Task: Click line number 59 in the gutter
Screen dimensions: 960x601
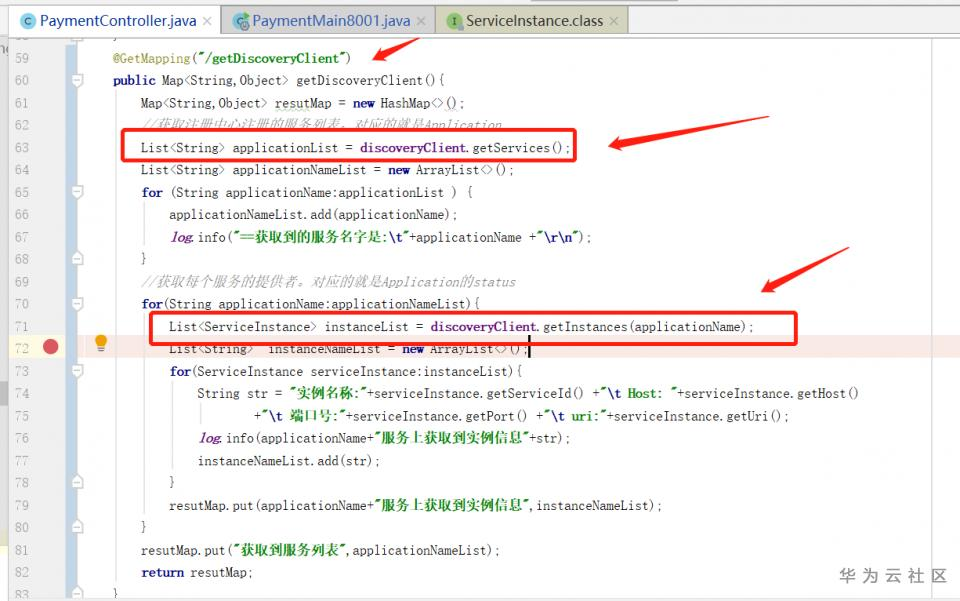Action: click(21, 58)
